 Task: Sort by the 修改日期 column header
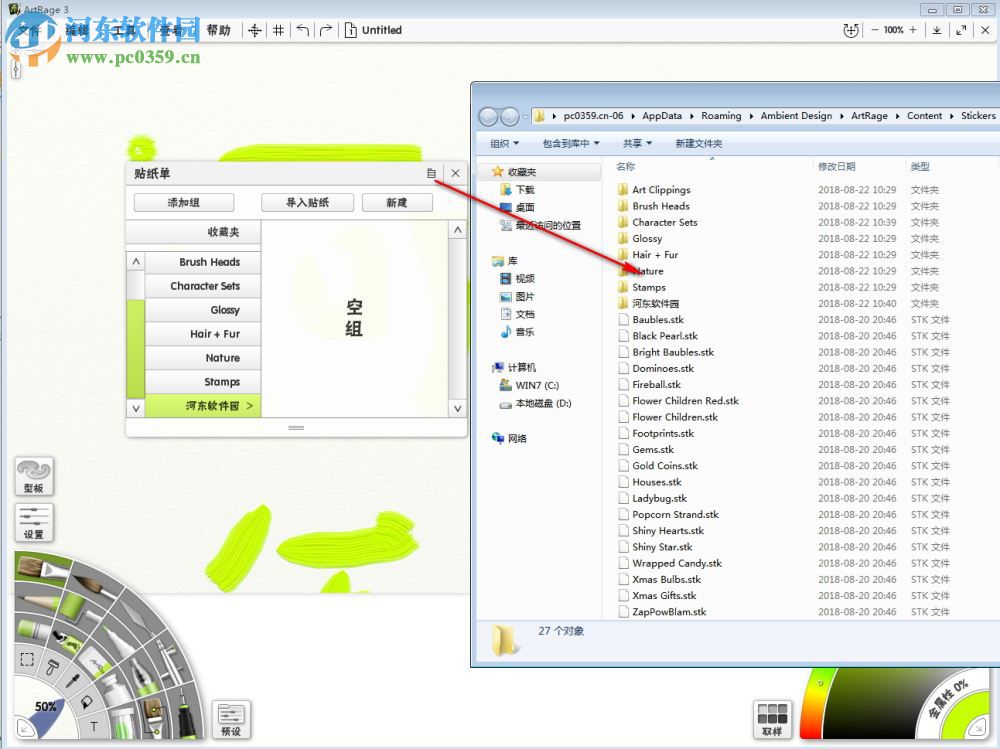836,167
